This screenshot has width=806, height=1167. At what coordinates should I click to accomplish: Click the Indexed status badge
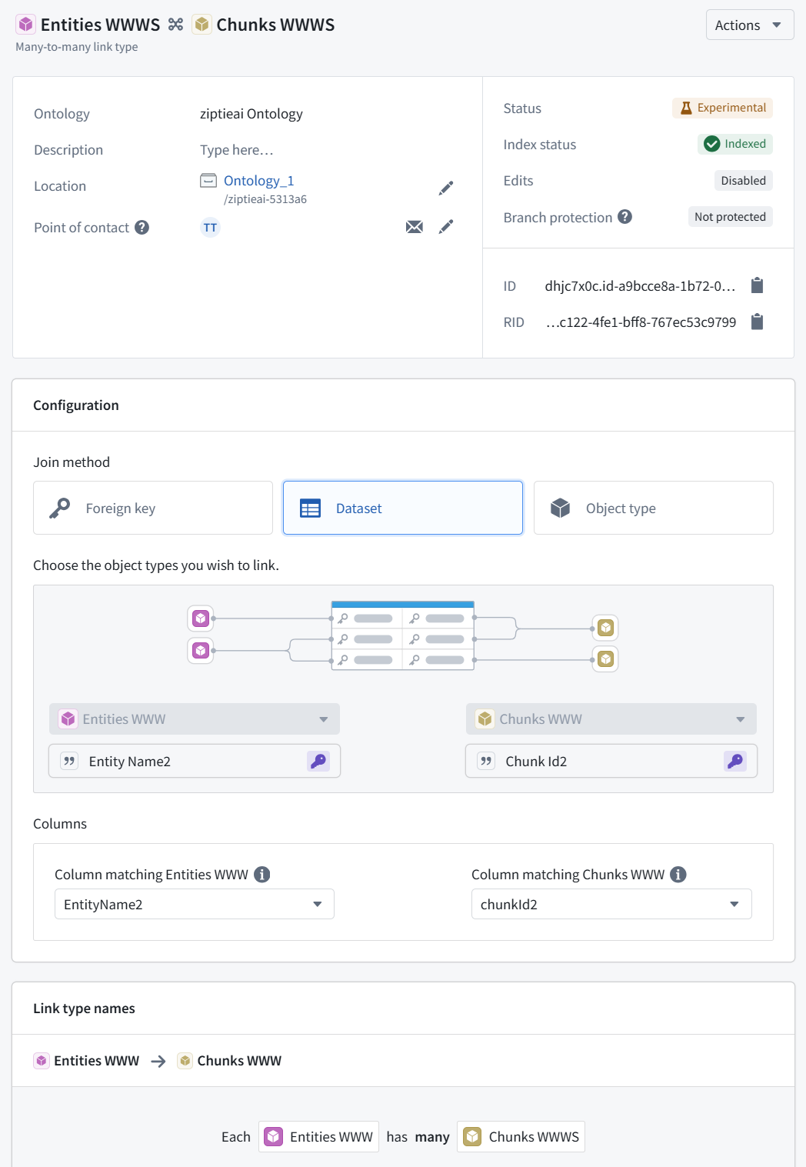735,144
